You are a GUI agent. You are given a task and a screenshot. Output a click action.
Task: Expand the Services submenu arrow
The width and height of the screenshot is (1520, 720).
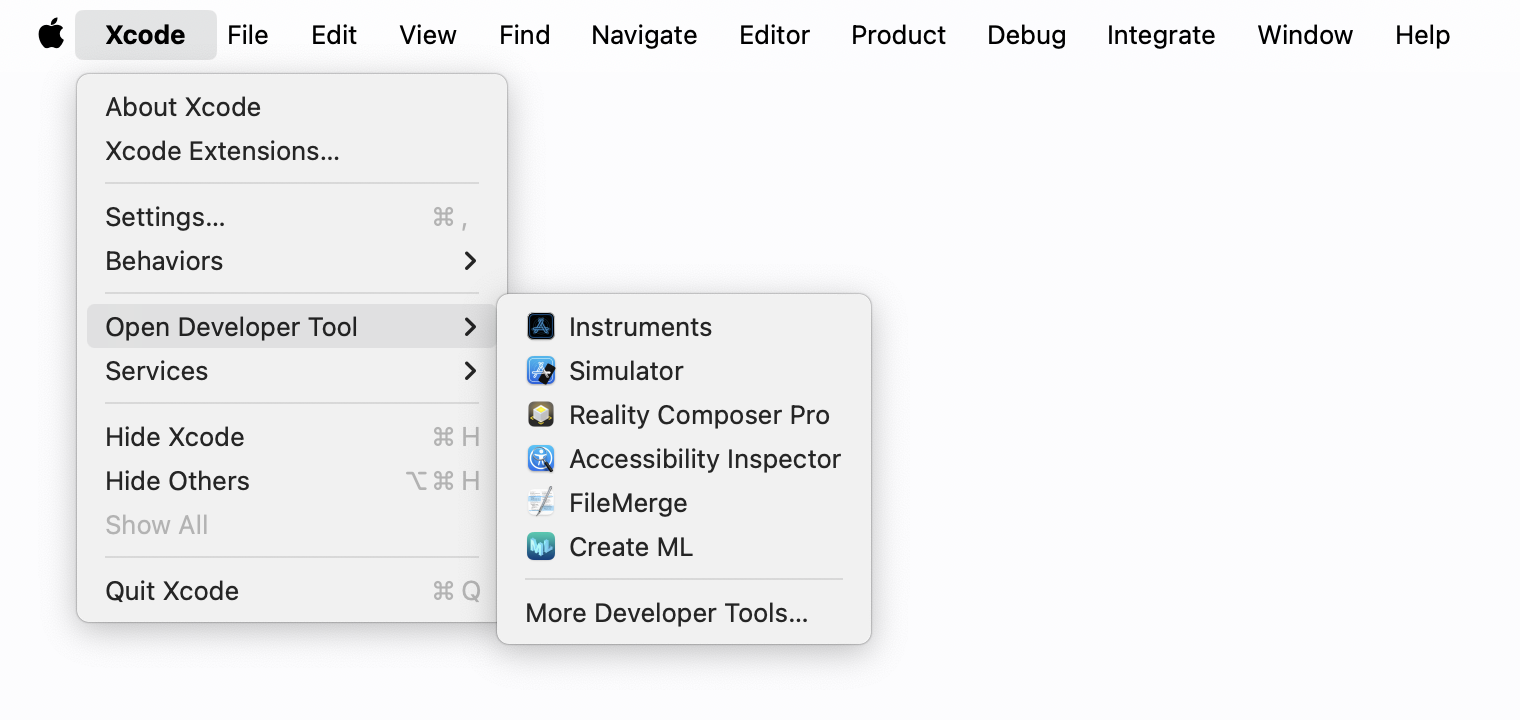(470, 371)
